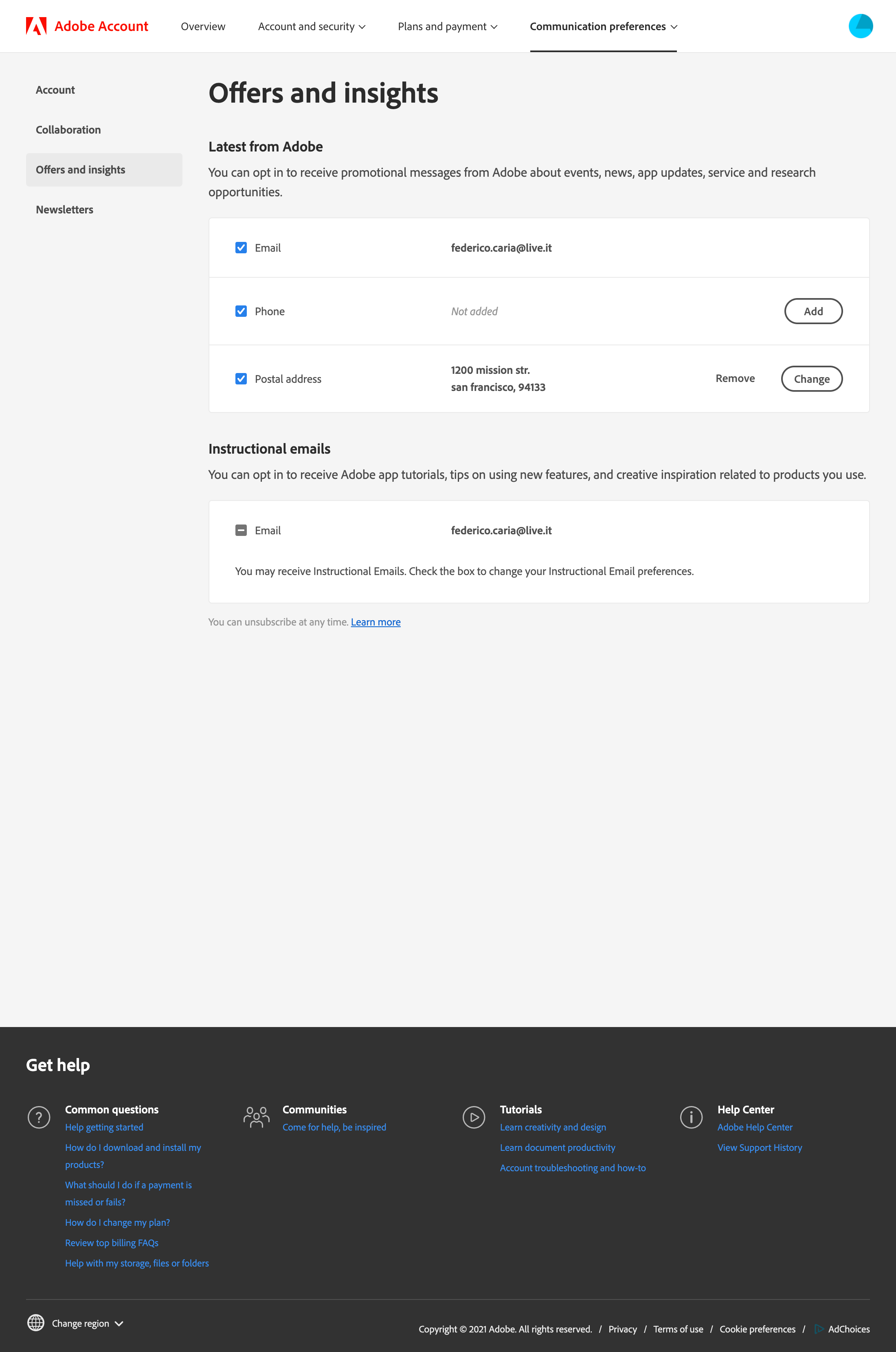Screen dimensions: 896x1352
Task: Click Remove next to the postal address
Action: pos(735,378)
